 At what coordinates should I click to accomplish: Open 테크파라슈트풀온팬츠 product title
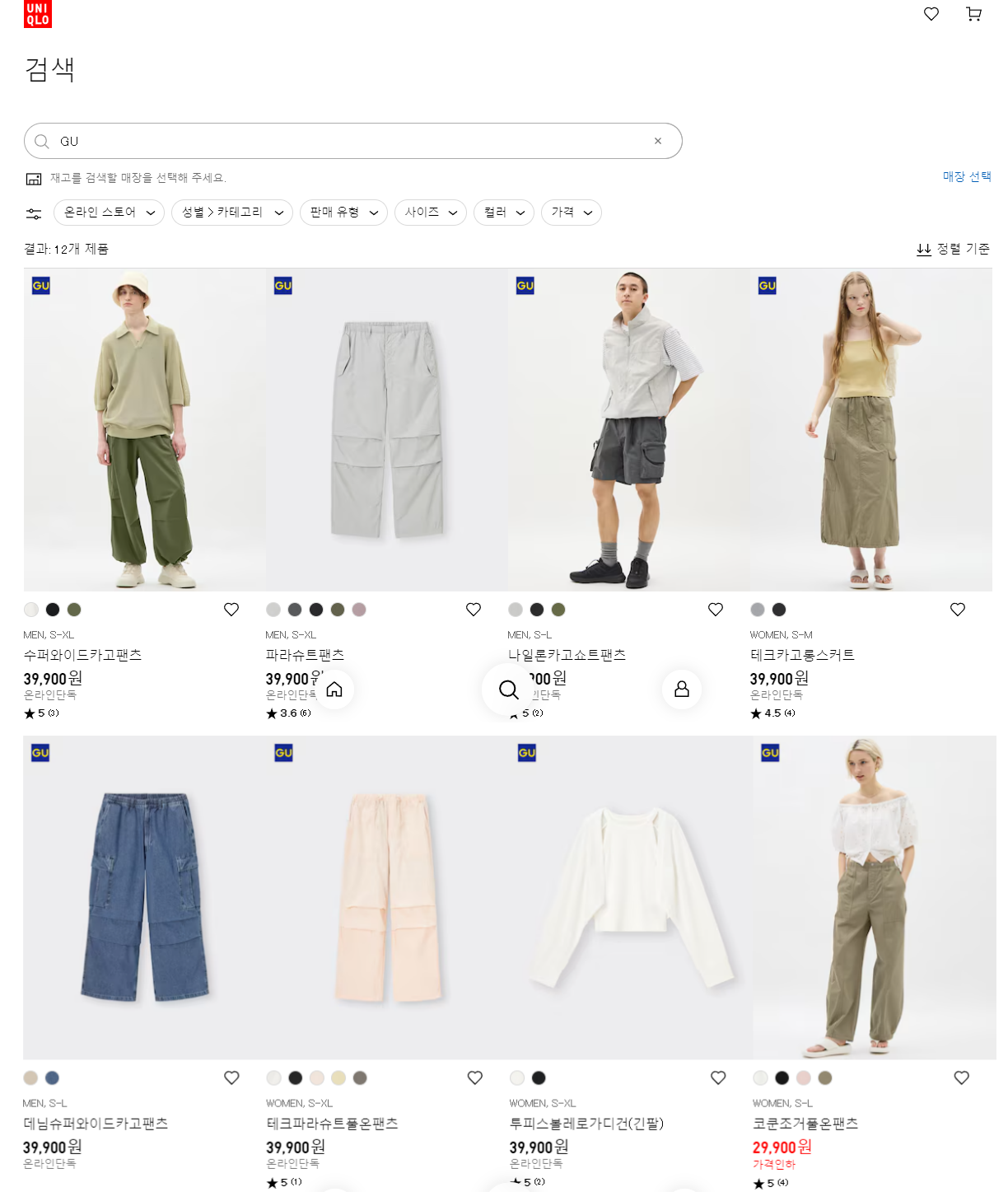point(332,1124)
